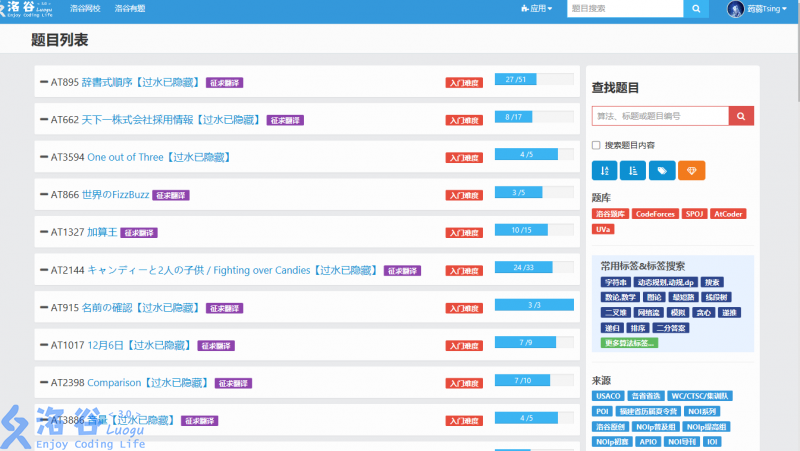Open the 洛谷网校 menu item
Viewport: 800px width, 451px height.
click(x=85, y=8)
